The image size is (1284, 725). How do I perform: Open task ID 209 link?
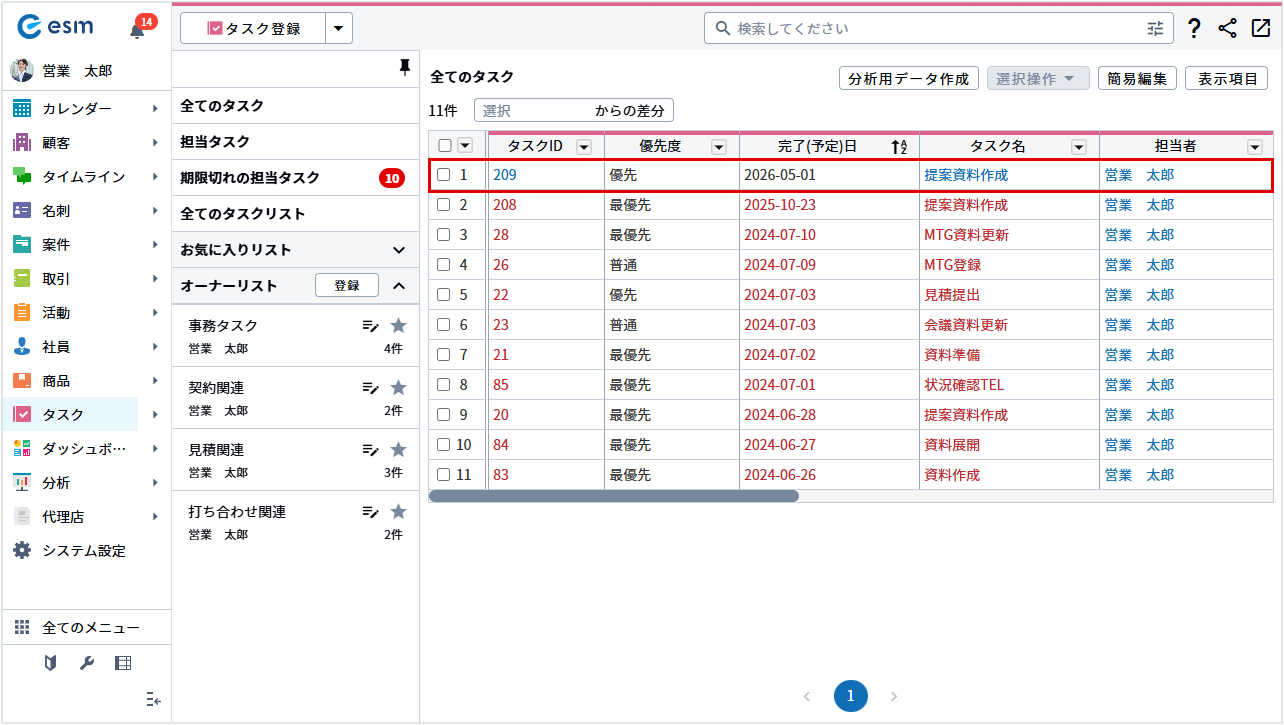[504, 175]
